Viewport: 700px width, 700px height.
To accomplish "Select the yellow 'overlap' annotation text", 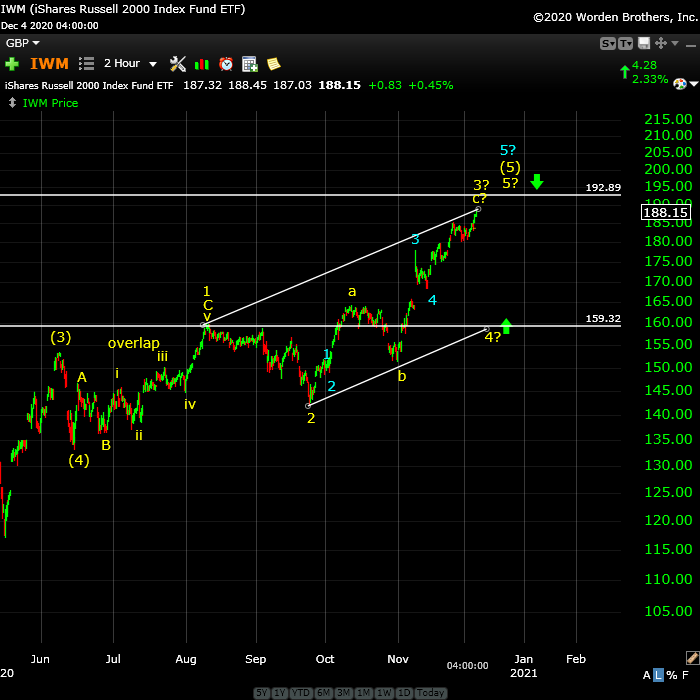I will 133,343.
